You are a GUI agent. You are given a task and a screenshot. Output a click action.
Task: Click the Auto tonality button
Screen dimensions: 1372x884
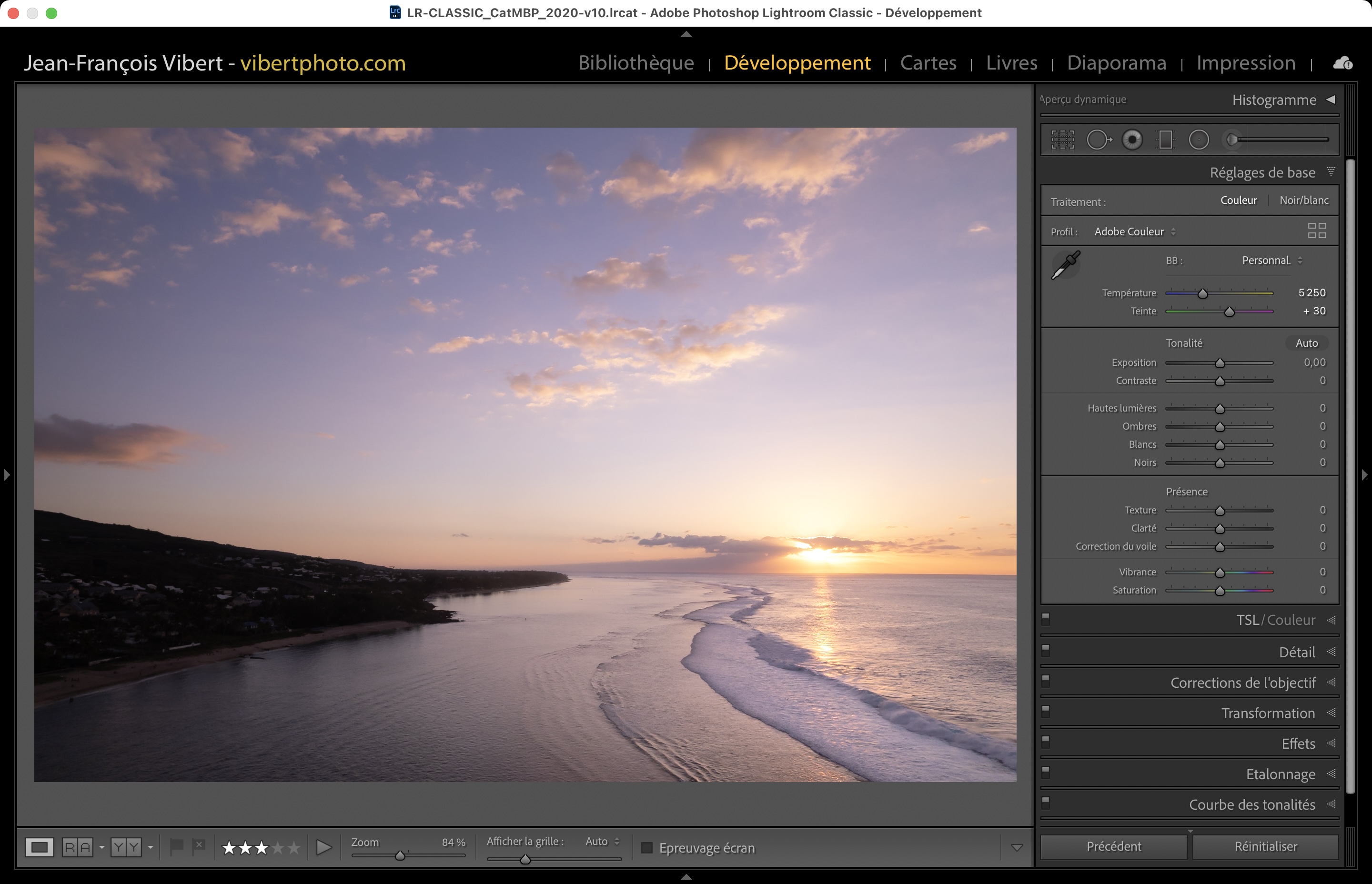click(1307, 343)
